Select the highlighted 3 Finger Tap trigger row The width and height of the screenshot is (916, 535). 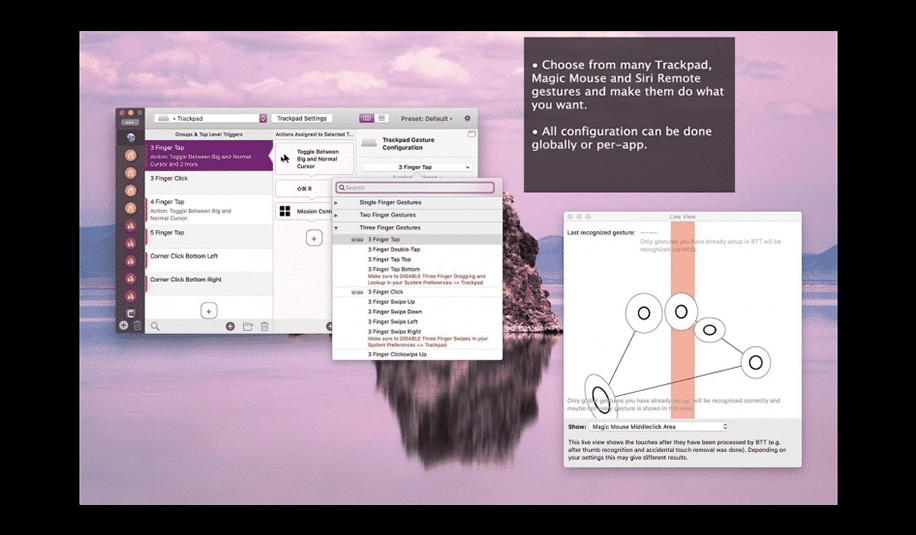point(209,155)
